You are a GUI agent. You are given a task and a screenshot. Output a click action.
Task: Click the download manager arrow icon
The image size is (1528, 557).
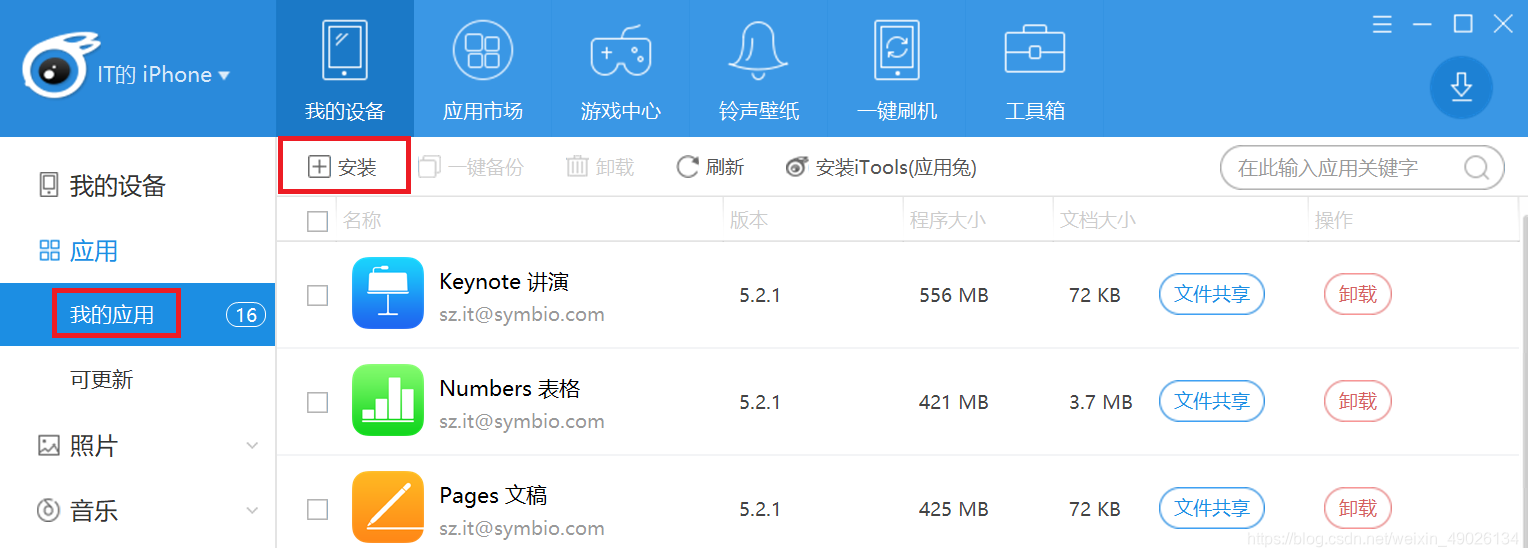[1461, 88]
